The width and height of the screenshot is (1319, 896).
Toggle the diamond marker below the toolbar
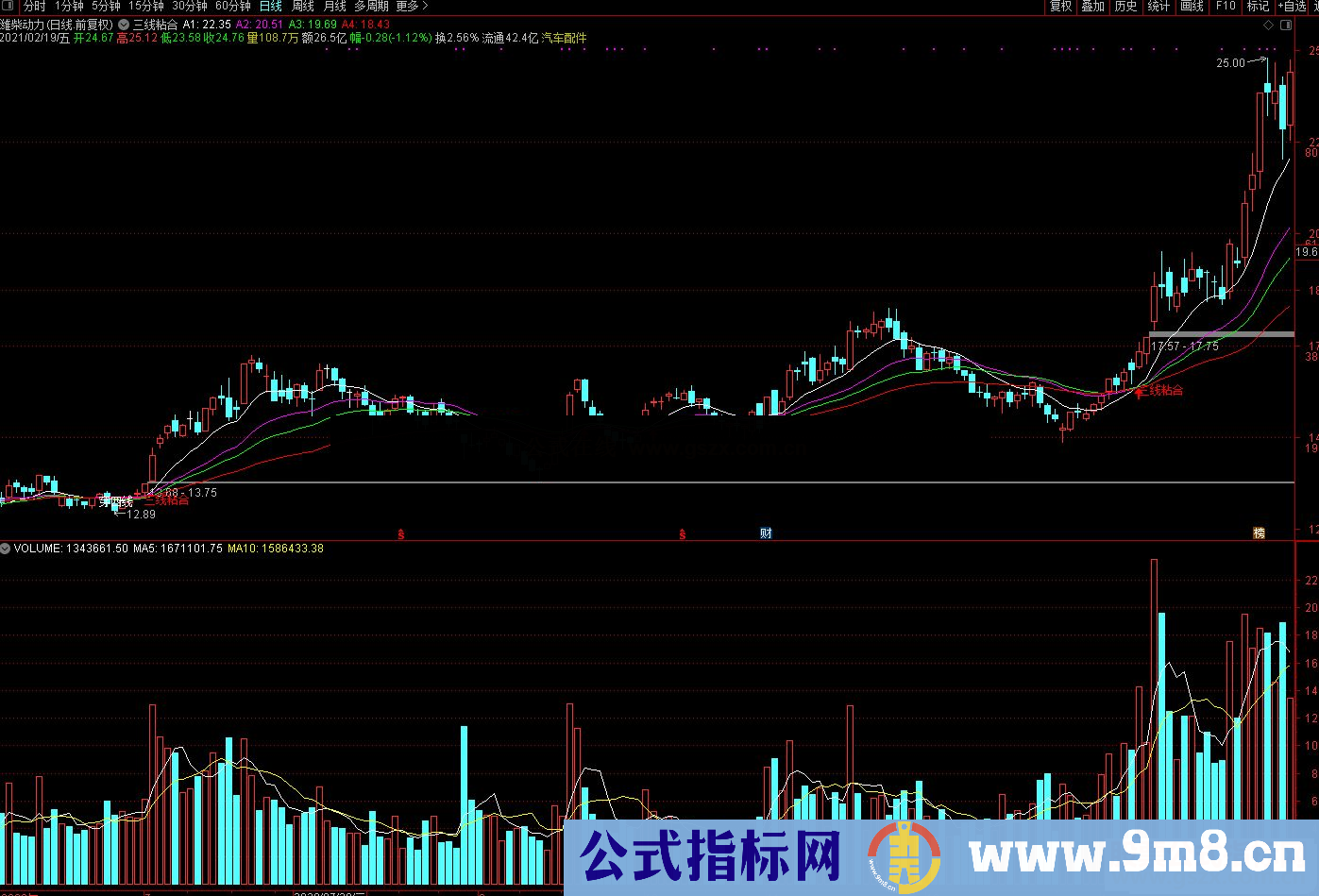pos(1268,25)
